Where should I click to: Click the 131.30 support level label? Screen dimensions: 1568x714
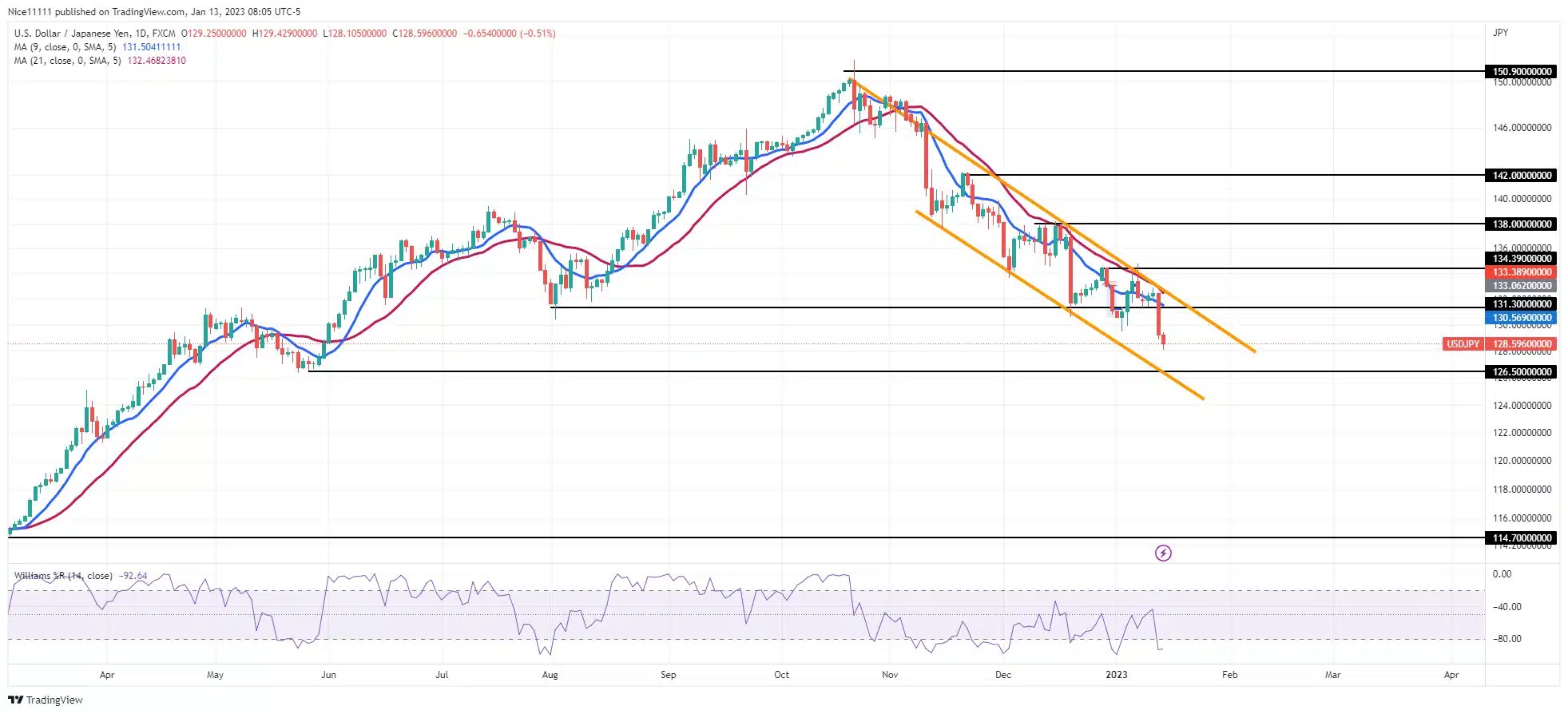(x=1522, y=304)
